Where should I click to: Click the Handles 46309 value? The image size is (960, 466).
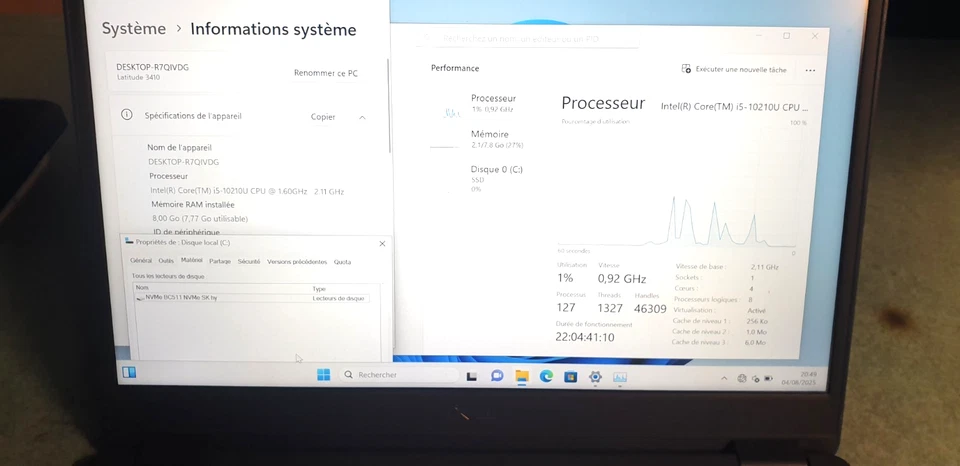650,309
